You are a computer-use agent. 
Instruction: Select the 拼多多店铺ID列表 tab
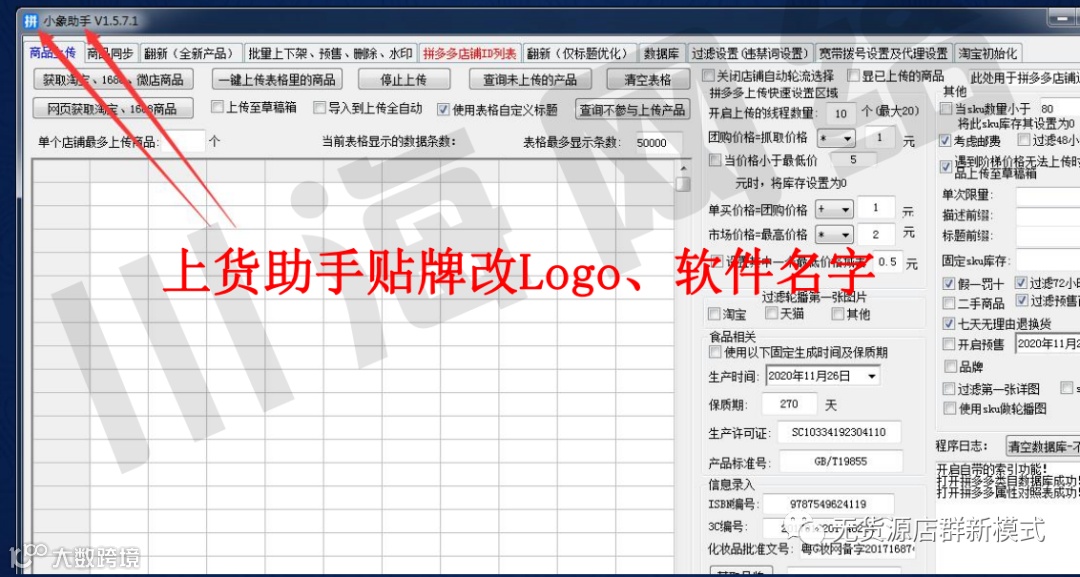(x=470, y=54)
